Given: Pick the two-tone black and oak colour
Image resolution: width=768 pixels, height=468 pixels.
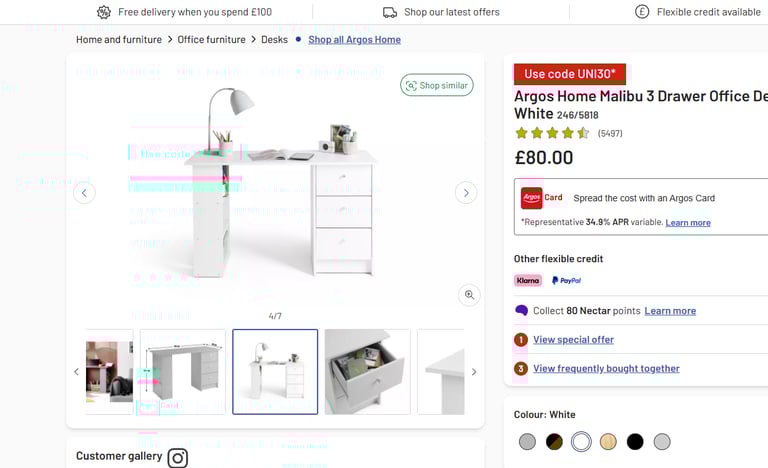Looking at the screenshot, I should pyautogui.click(x=554, y=442).
